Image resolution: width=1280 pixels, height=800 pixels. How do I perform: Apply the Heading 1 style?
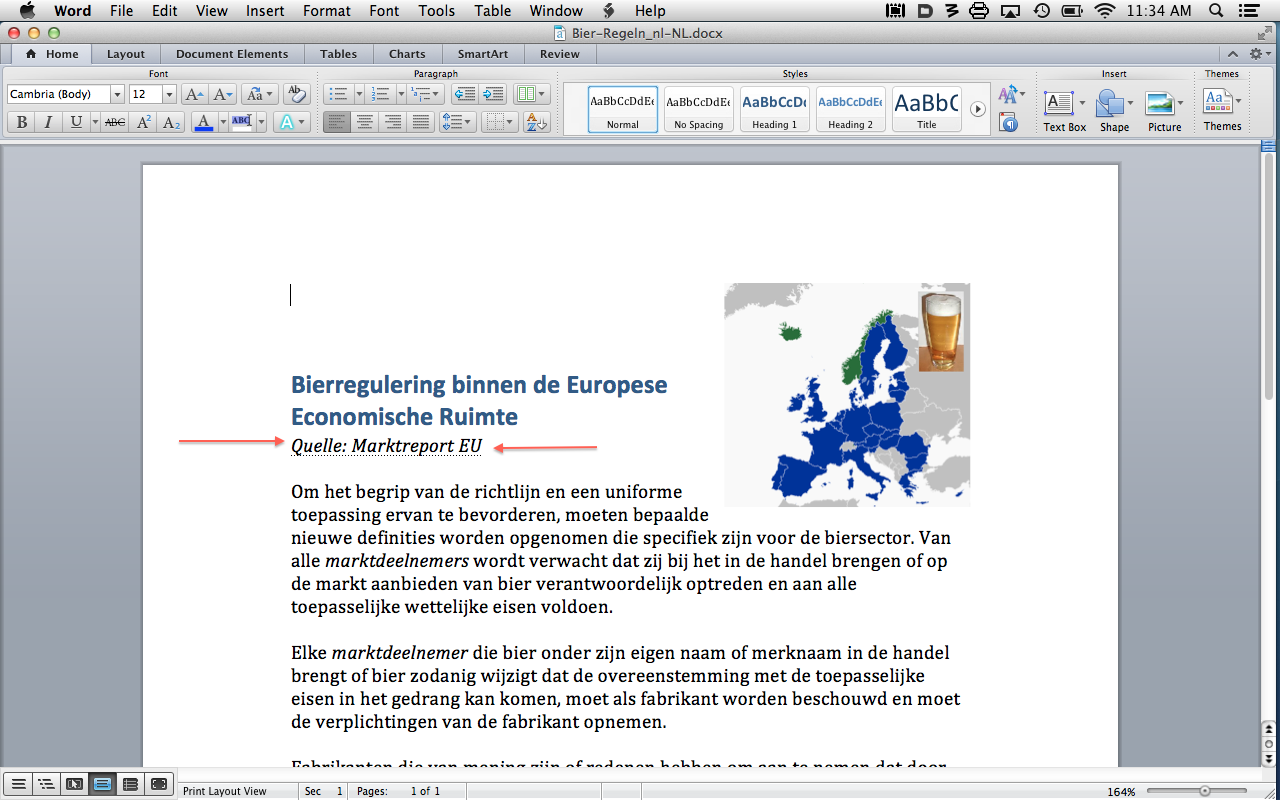click(775, 108)
